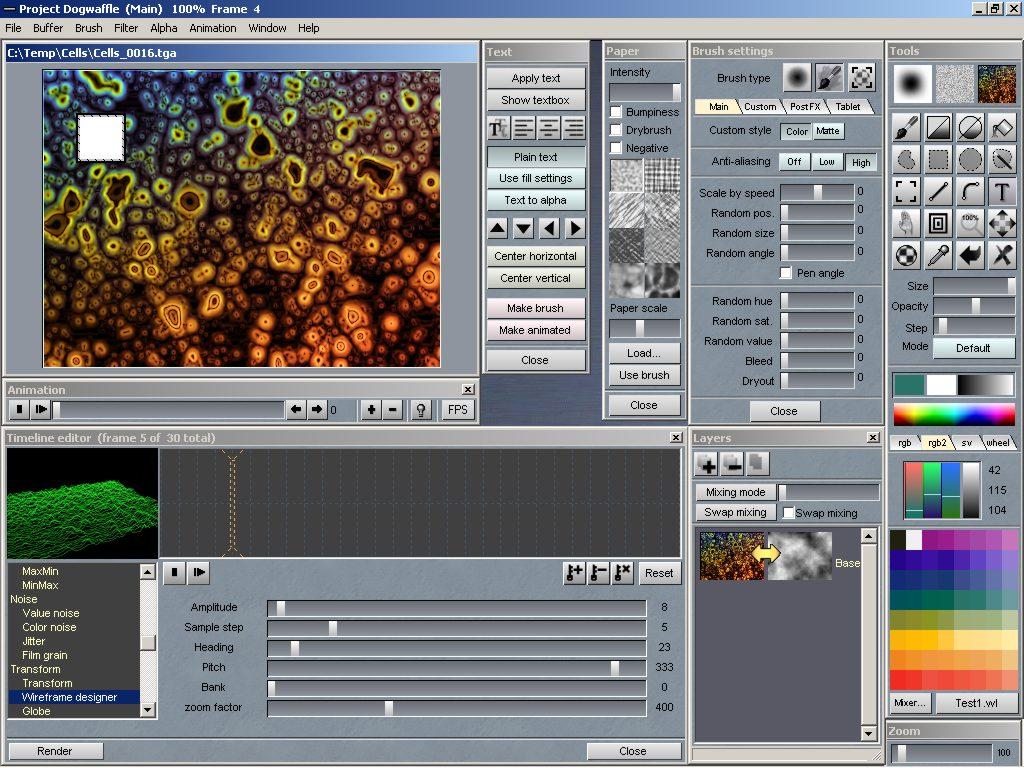Select the flood fill bucket tool
Screen dimensions: 1024x768
tap(1002, 127)
